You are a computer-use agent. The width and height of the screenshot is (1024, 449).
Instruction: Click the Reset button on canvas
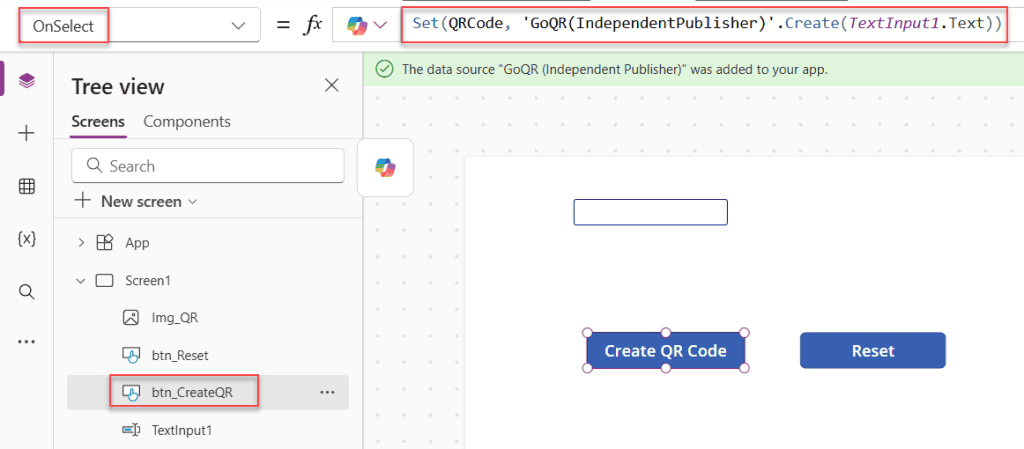(x=872, y=350)
